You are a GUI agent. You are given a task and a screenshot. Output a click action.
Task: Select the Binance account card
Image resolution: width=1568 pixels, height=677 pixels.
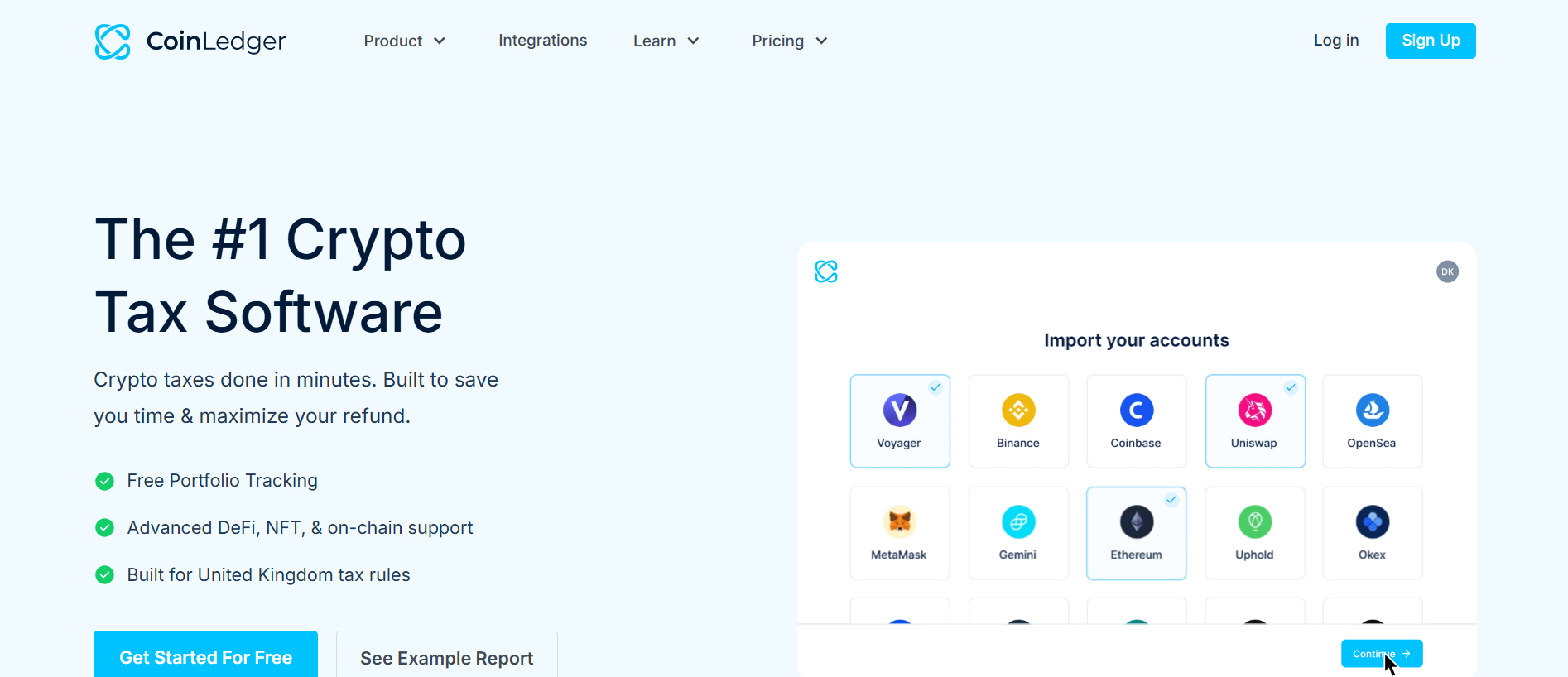[1018, 421]
